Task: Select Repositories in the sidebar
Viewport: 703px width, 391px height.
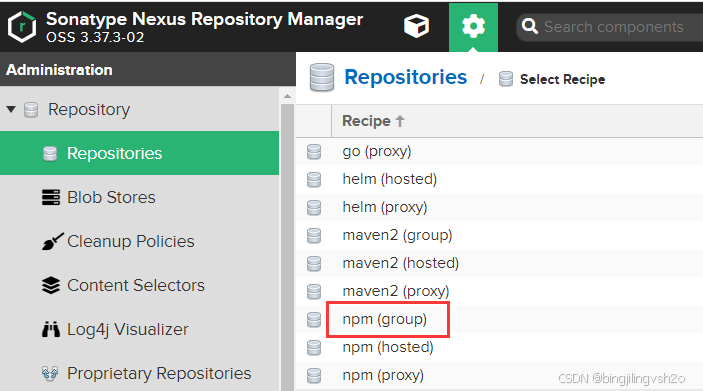Action: tap(139, 153)
